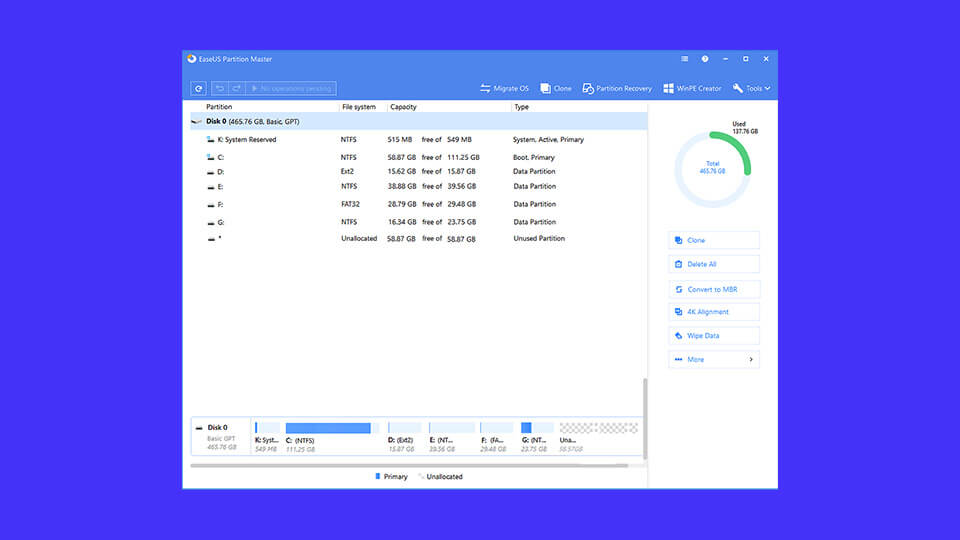
Task: Click the horizontal scrollbar below disk map
Action: 409,465
